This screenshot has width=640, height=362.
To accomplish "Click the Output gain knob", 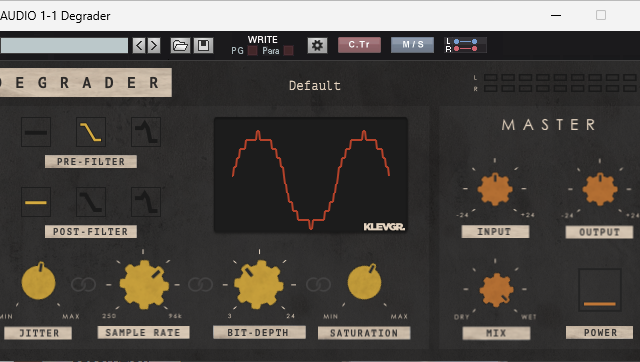I will coord(600,189).
